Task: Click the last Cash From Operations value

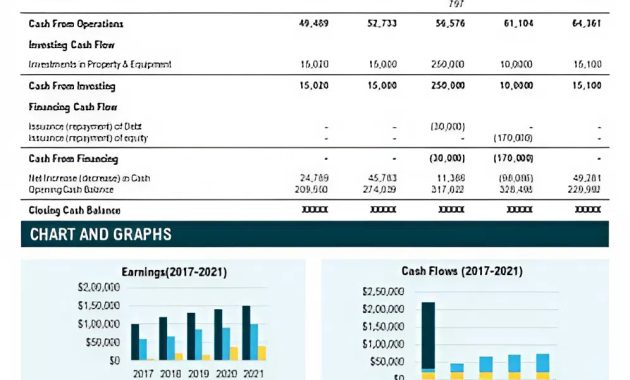Action: coord(587,23)
